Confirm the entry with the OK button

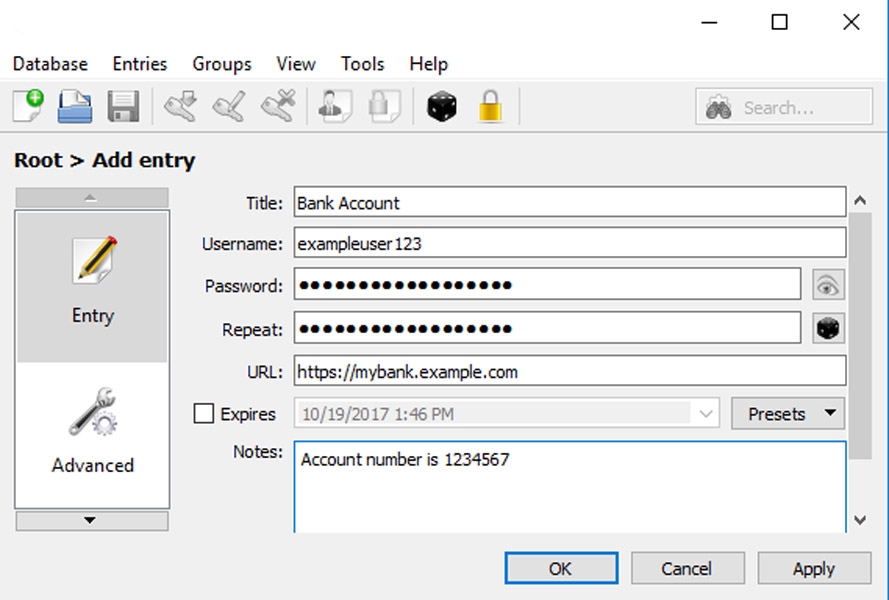[560, 568]
